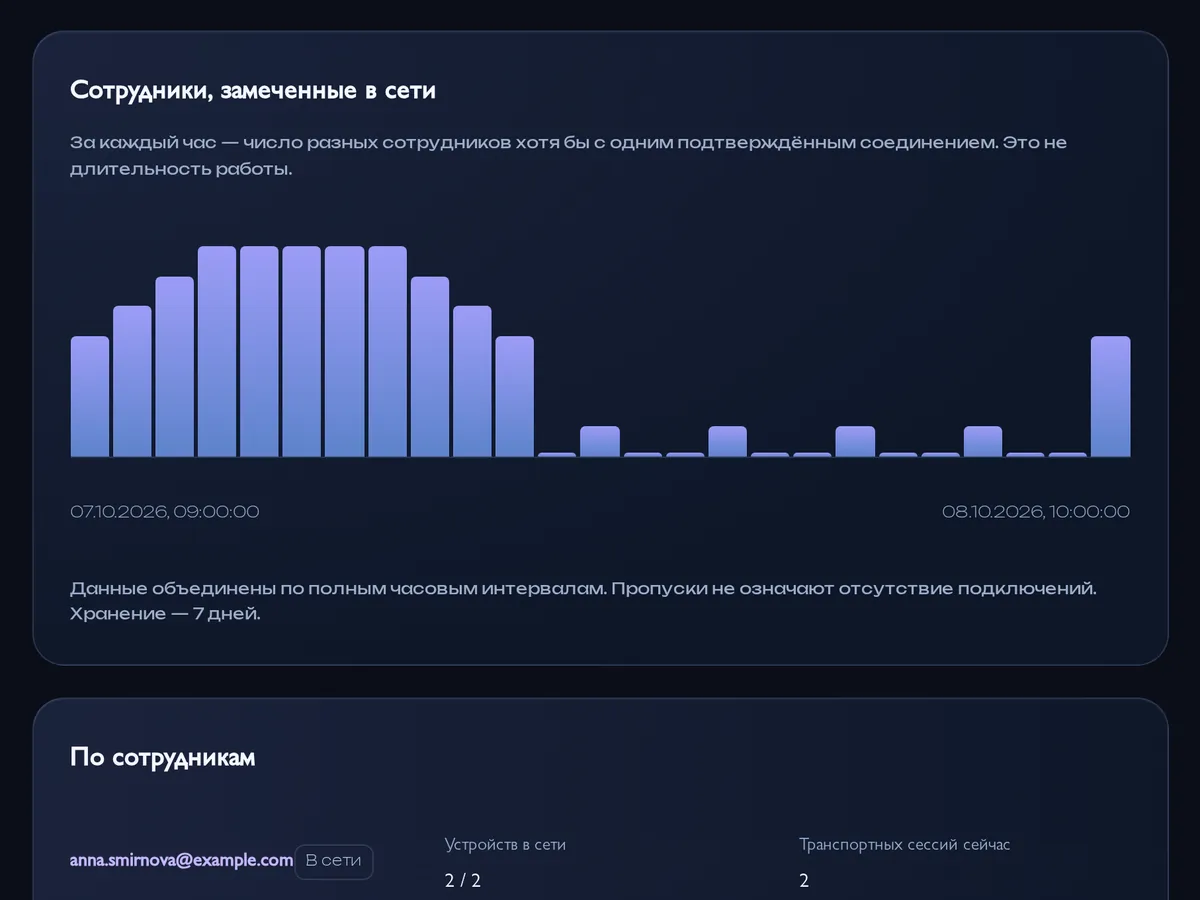Click the start date label 07.10.2026, 09:00:00

click(165, 512)
